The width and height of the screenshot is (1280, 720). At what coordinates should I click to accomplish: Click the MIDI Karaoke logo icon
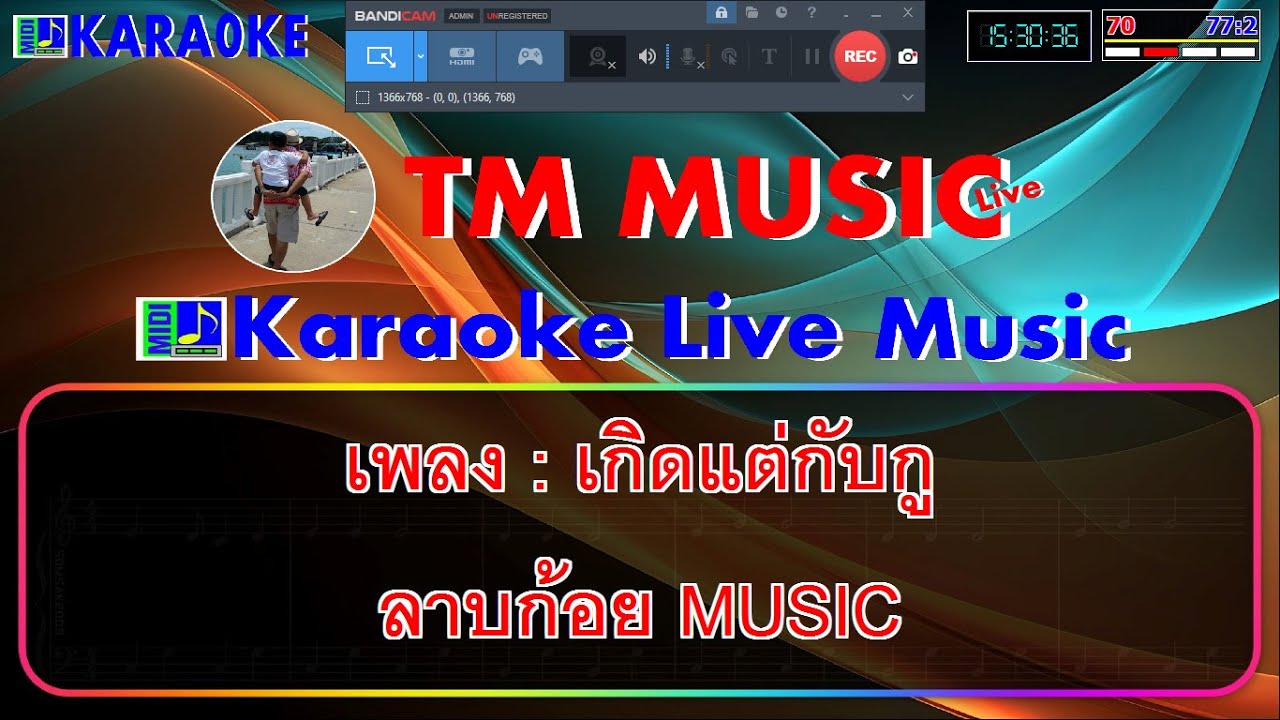click(x=40, y=37)
